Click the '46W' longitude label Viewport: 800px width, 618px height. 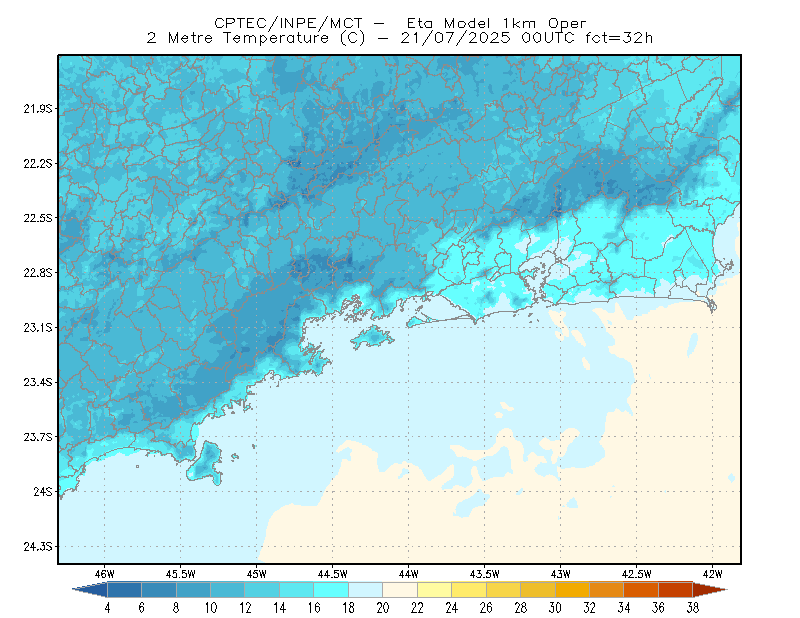(105, 574)
